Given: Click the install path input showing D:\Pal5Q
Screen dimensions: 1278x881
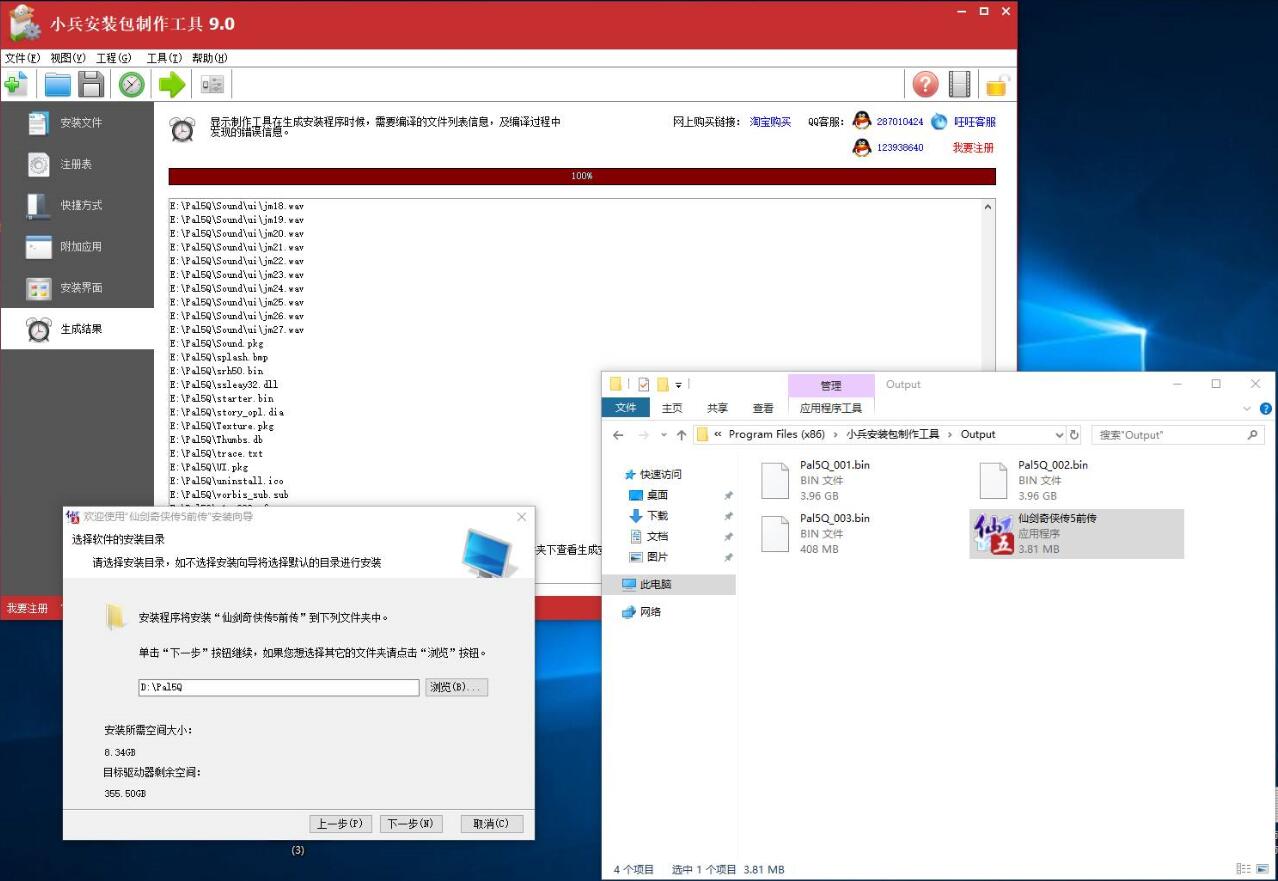Looking at the screenshot, I should (x=279, y=687).
